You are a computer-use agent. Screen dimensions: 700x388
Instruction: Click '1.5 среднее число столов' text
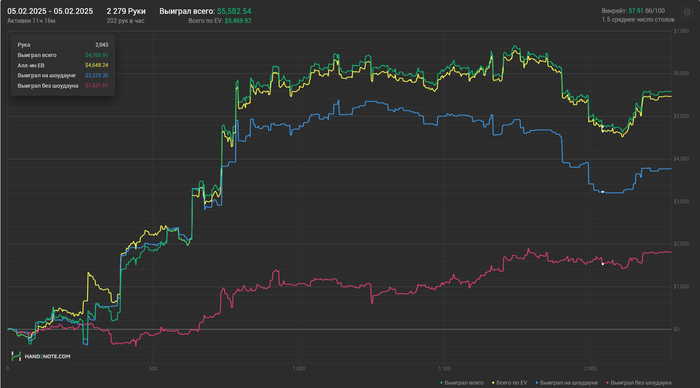[x=638, y=20]
